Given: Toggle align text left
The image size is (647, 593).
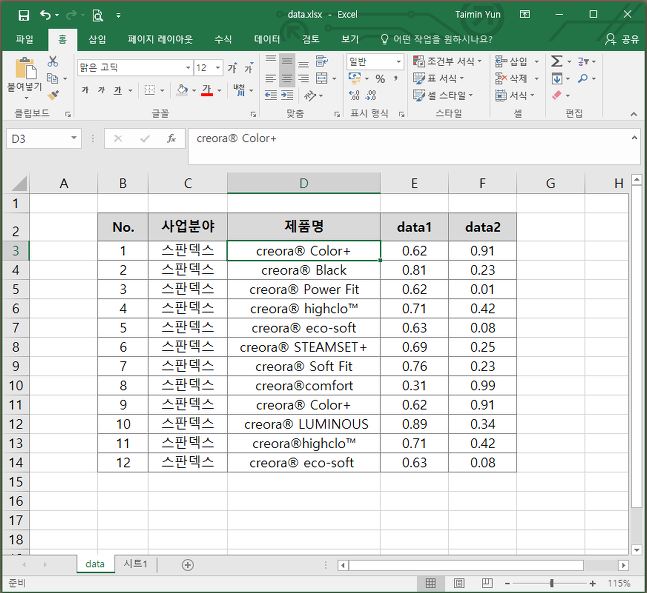Looking at the screenshot, I should coord(271,78).
